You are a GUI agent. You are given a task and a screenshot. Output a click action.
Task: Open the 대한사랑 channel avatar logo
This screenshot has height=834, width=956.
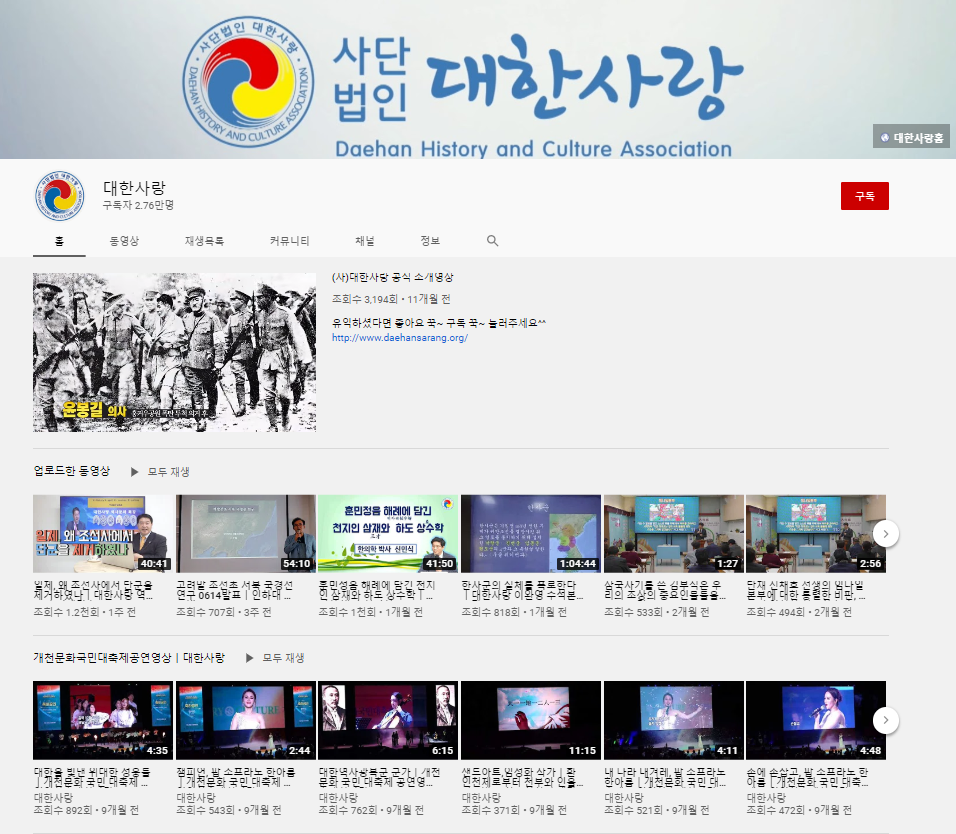[x=59, y=196]
